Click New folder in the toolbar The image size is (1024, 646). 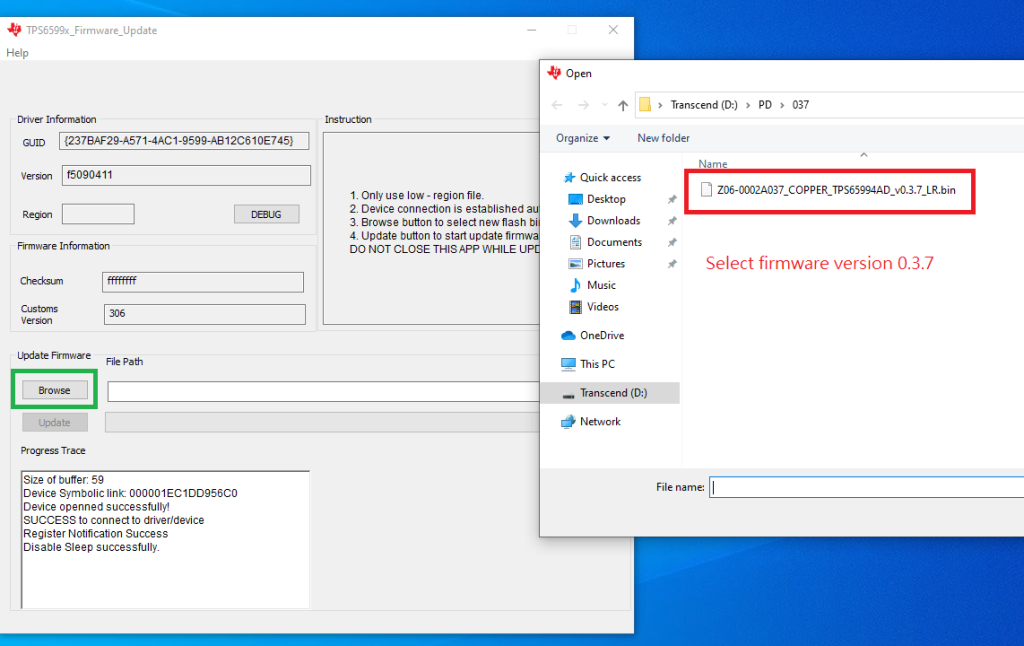coord(663,138)
